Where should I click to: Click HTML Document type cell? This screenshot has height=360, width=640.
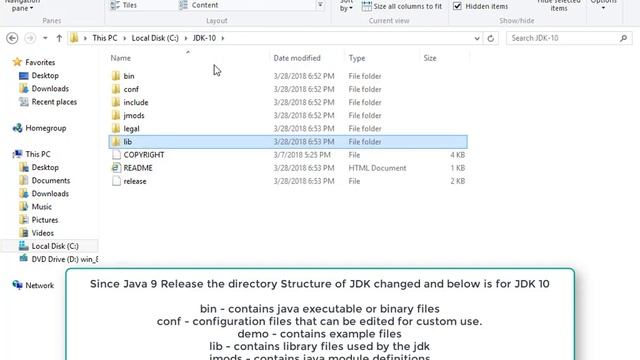pyautogui.click(x=377, y=168)
